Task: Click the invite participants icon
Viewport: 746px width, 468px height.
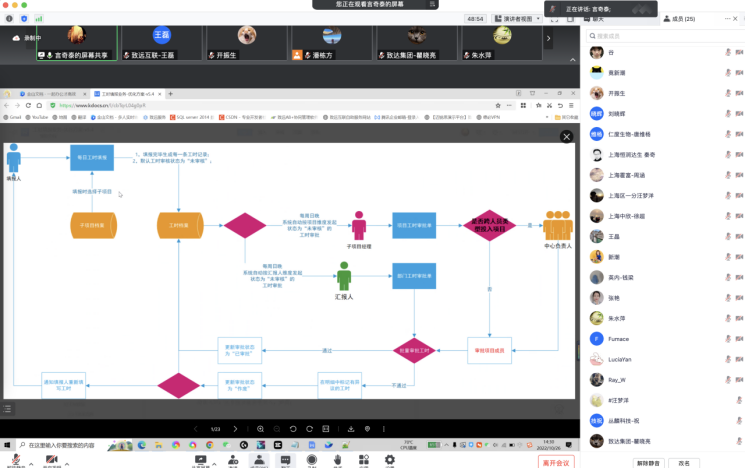Action: click(x=233, y=460)
